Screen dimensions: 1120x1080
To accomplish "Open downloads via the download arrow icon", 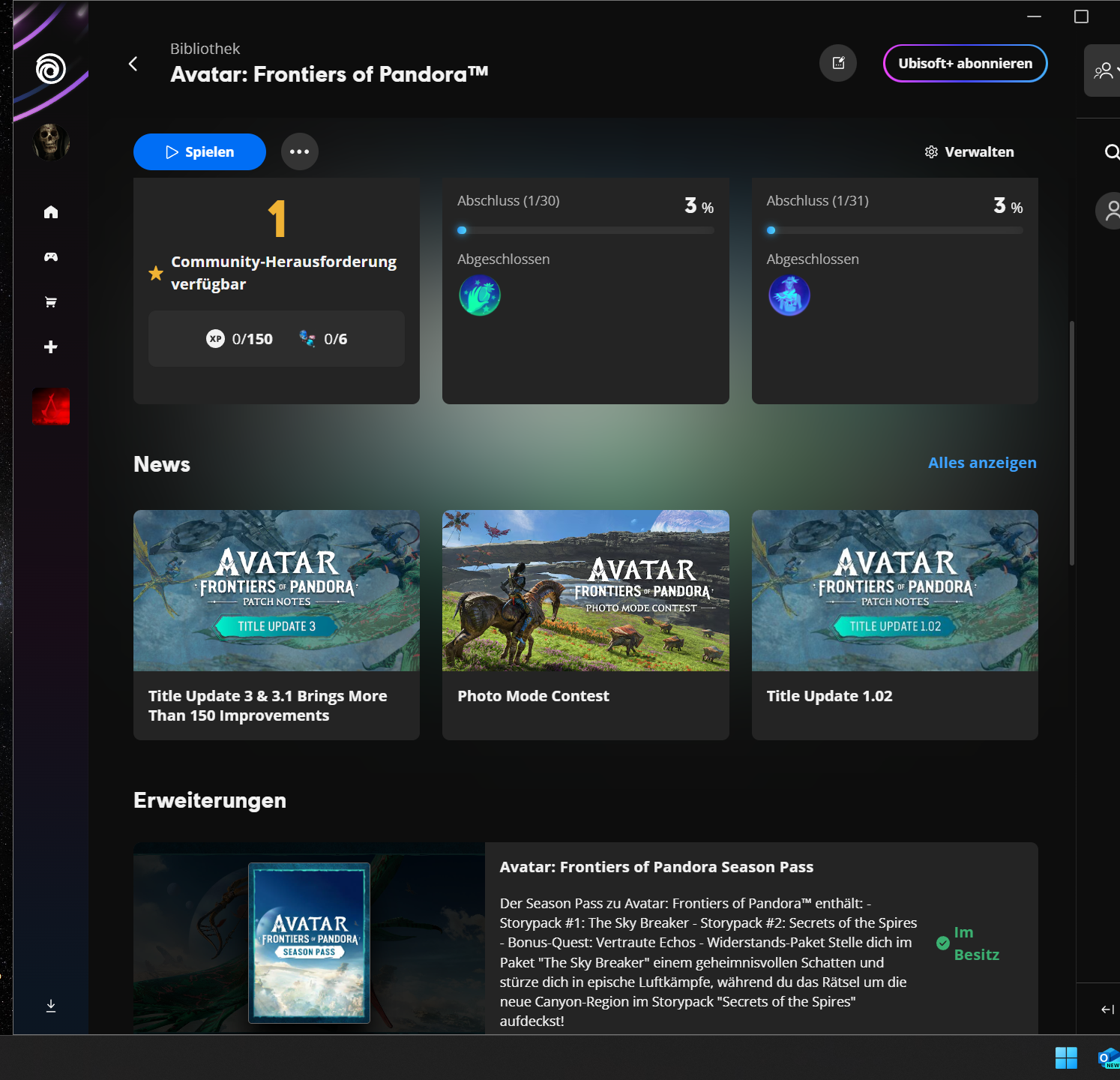I will [50, 1005].
